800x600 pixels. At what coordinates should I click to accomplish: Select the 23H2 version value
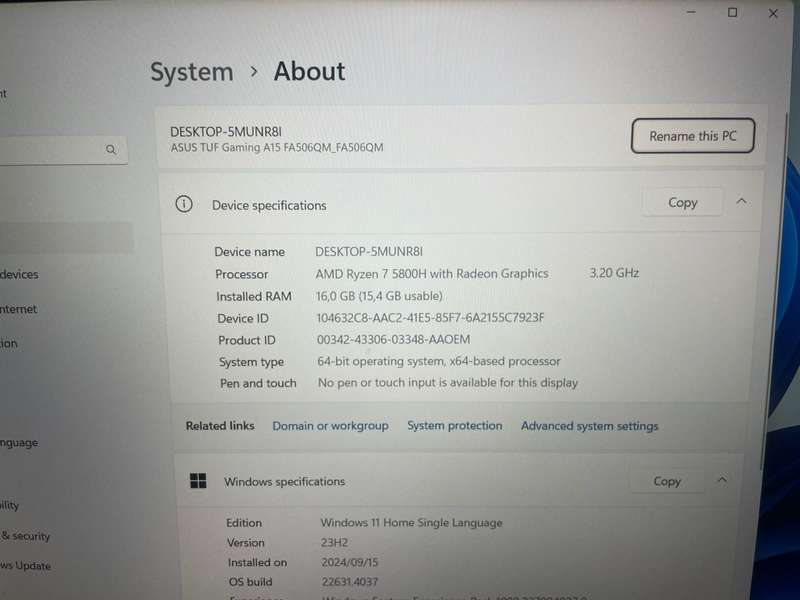pyautogui.click(x=334, y=542)
